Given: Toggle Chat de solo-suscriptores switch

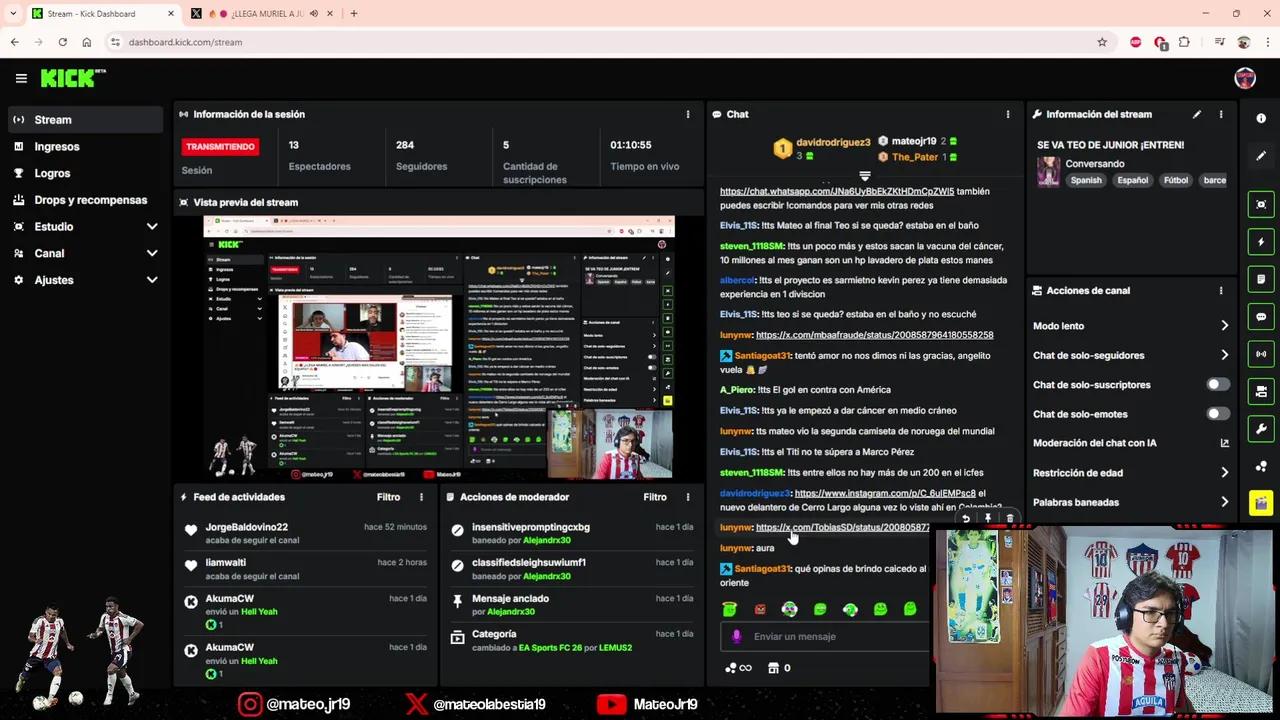Looking at the screenshot, I should 1217,384.
